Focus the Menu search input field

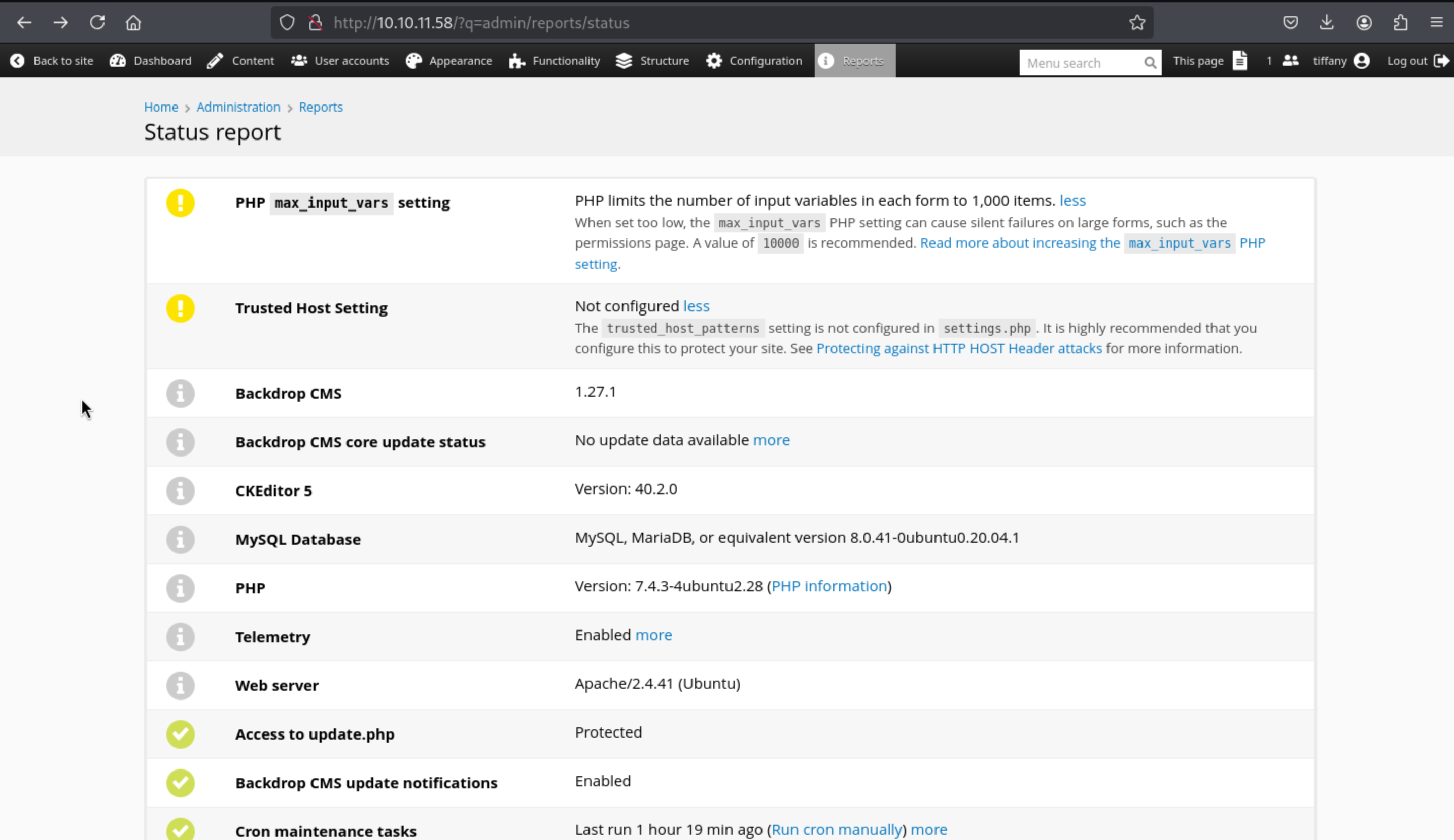(x=1079, y=63)
